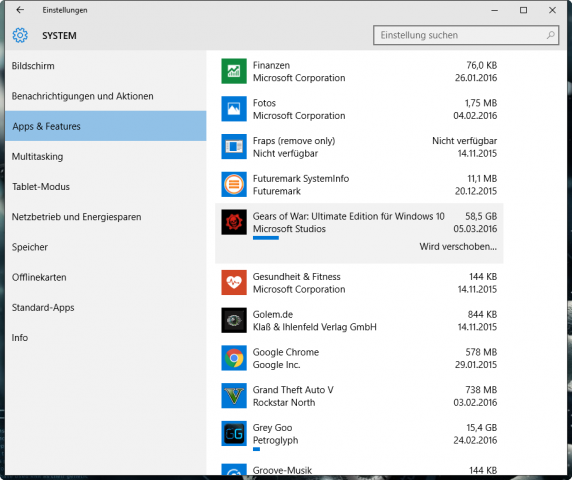Click the date 05.03.2016
The image size is (572, 480).
(x=475, y=229)
